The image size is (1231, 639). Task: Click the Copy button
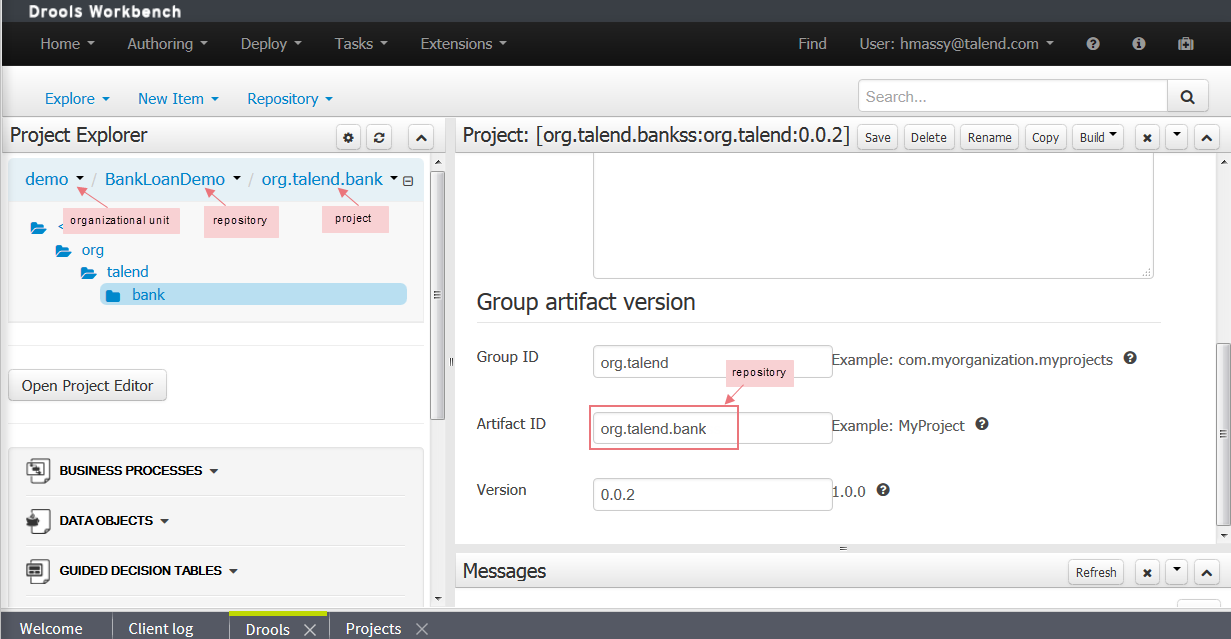point(1045,137)
